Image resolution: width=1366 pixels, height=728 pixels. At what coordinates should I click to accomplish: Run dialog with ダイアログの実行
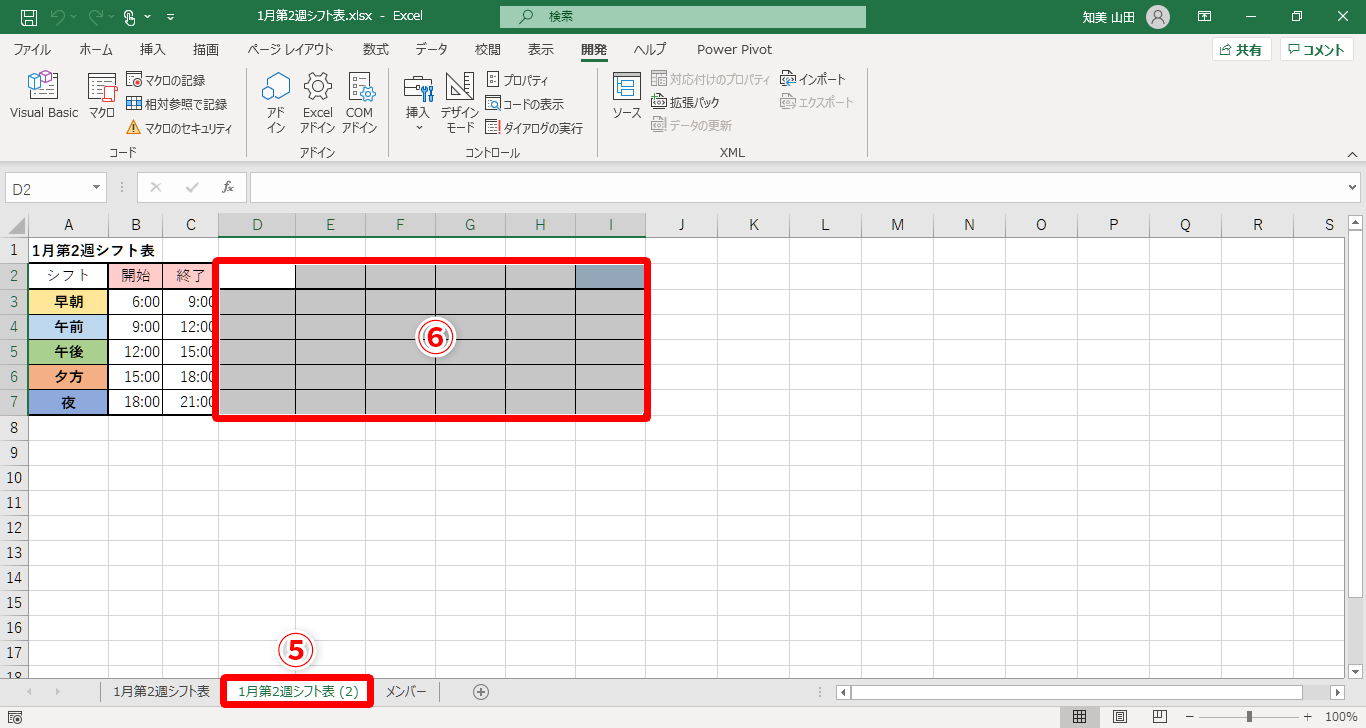(x=534, y=127)
